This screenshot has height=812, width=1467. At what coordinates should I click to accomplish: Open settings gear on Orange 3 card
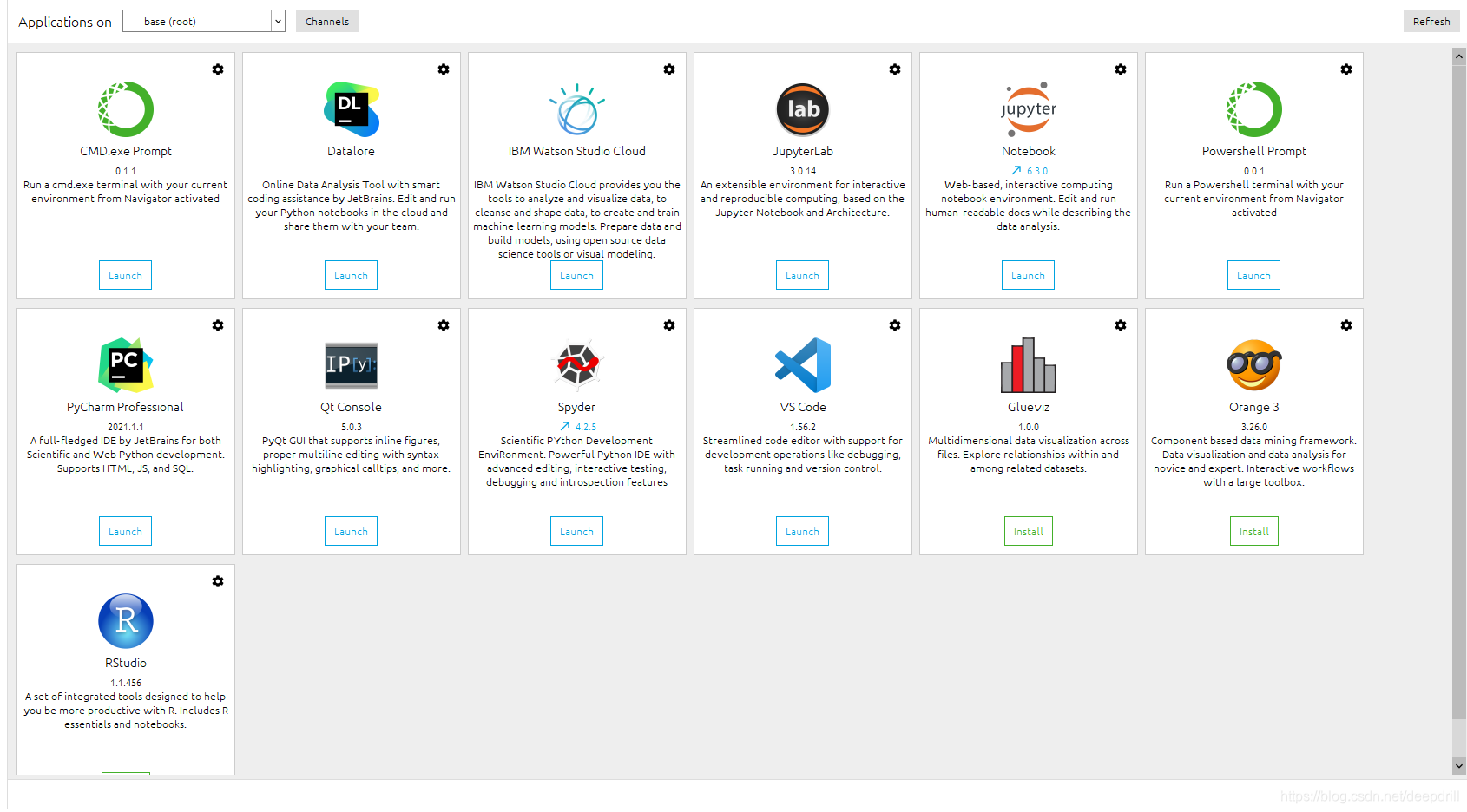[1346, 325]
